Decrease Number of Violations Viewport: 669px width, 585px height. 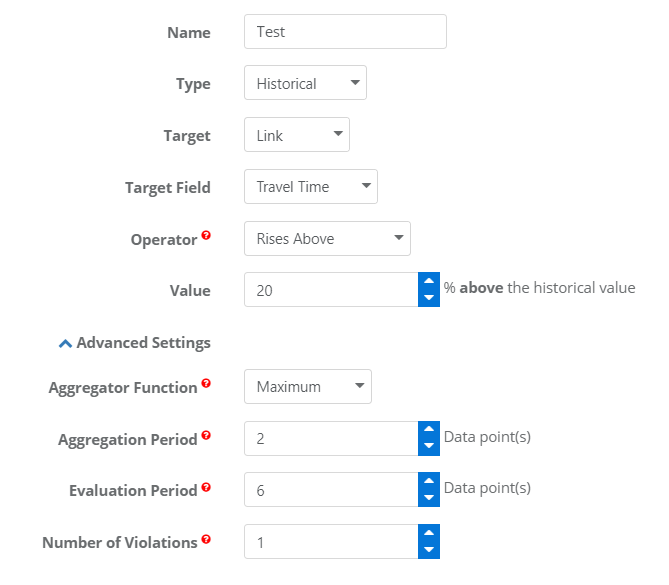(x=429, y=550)
